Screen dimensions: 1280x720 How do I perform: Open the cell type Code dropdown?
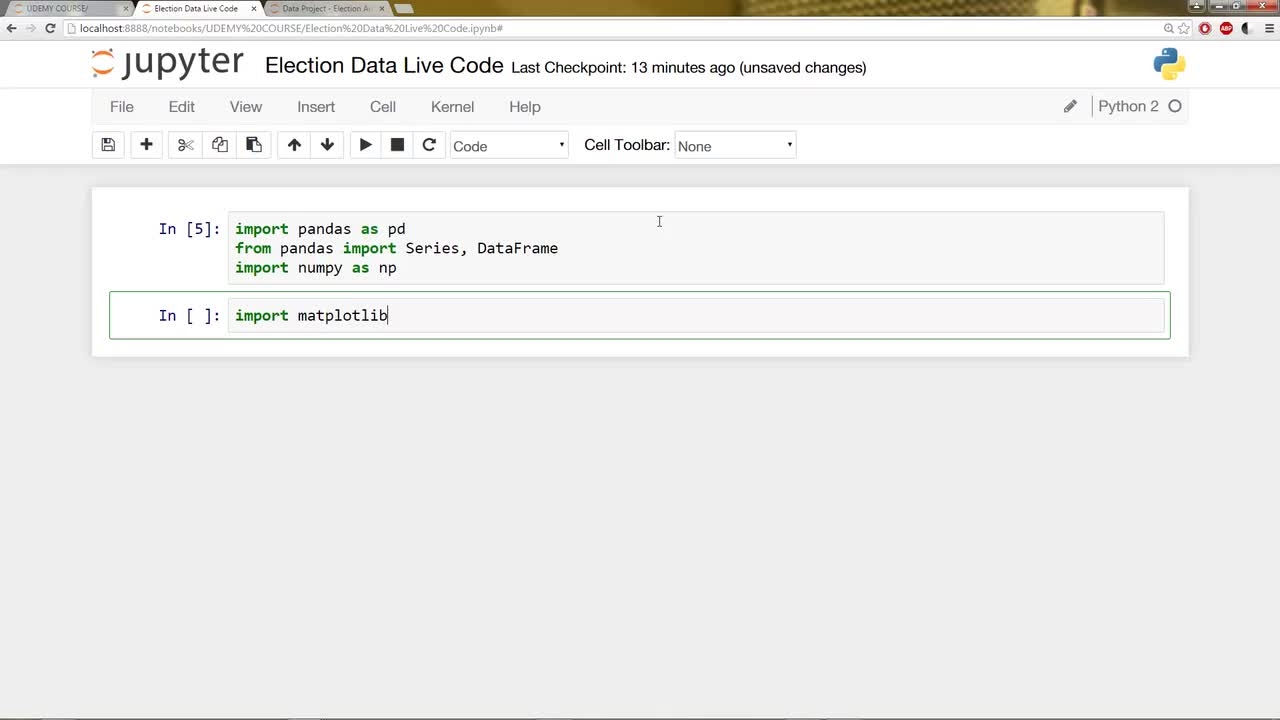(x=509, y=146)
